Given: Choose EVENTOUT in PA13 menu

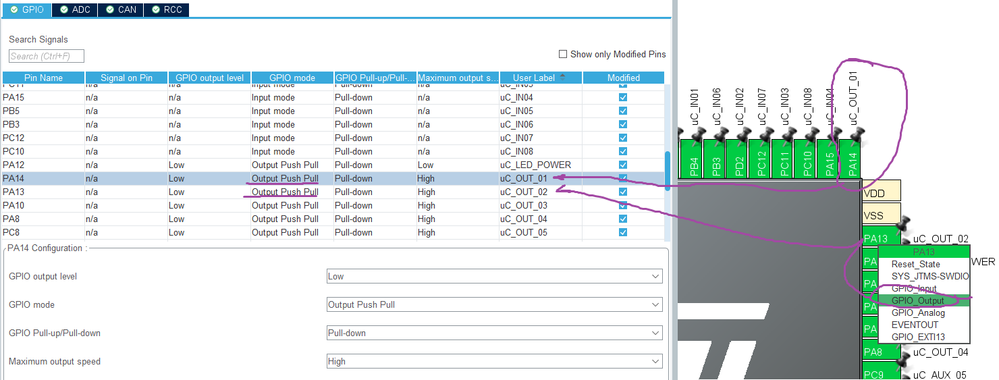Looking at the screenshot, I should click(924, 325).
